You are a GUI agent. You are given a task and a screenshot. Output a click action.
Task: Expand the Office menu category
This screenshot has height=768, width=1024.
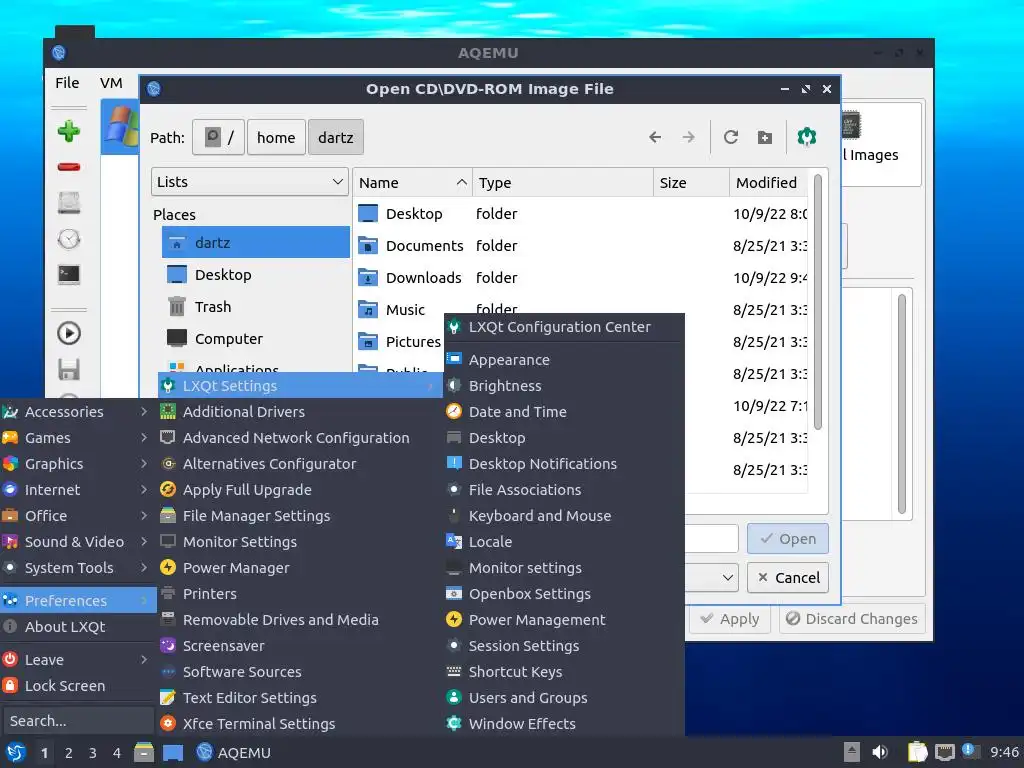tap(77, 516)
